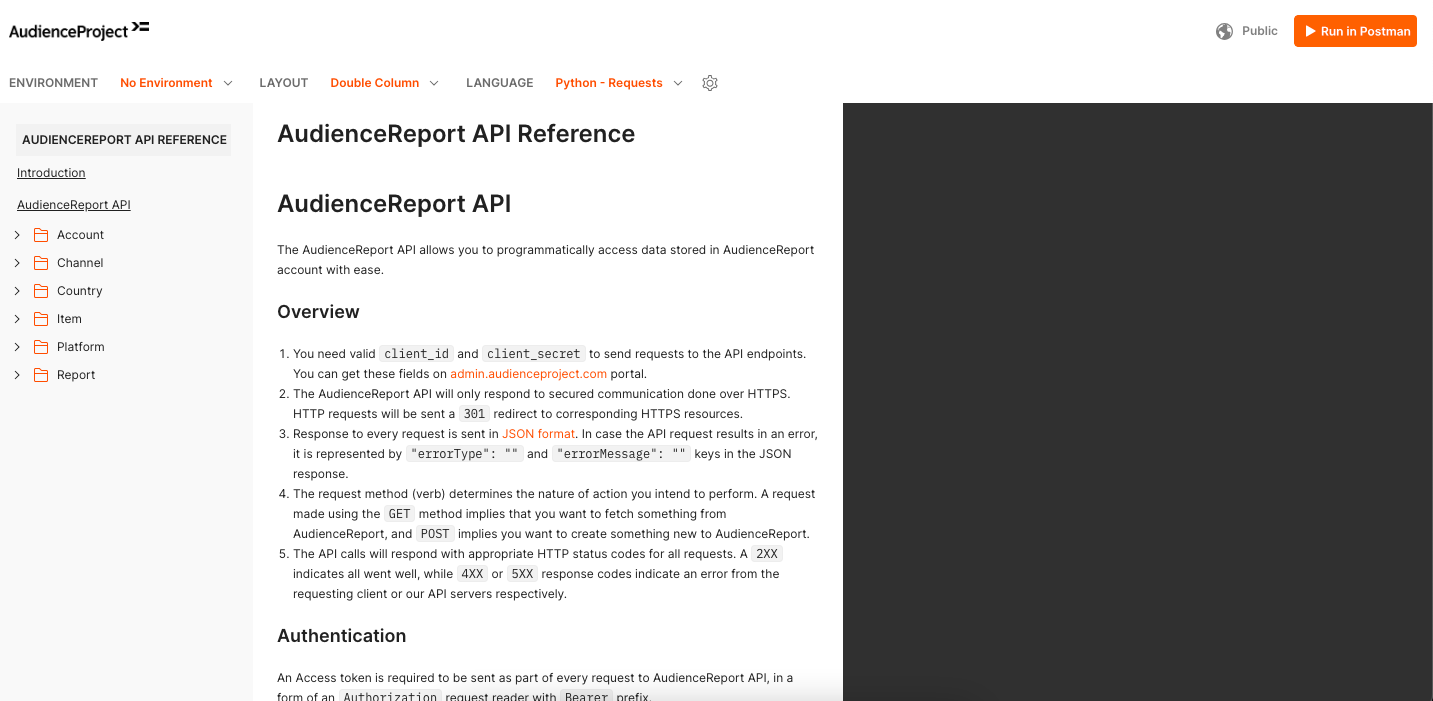
Task: Click the Public globe icon
Action: point(1224,31)
